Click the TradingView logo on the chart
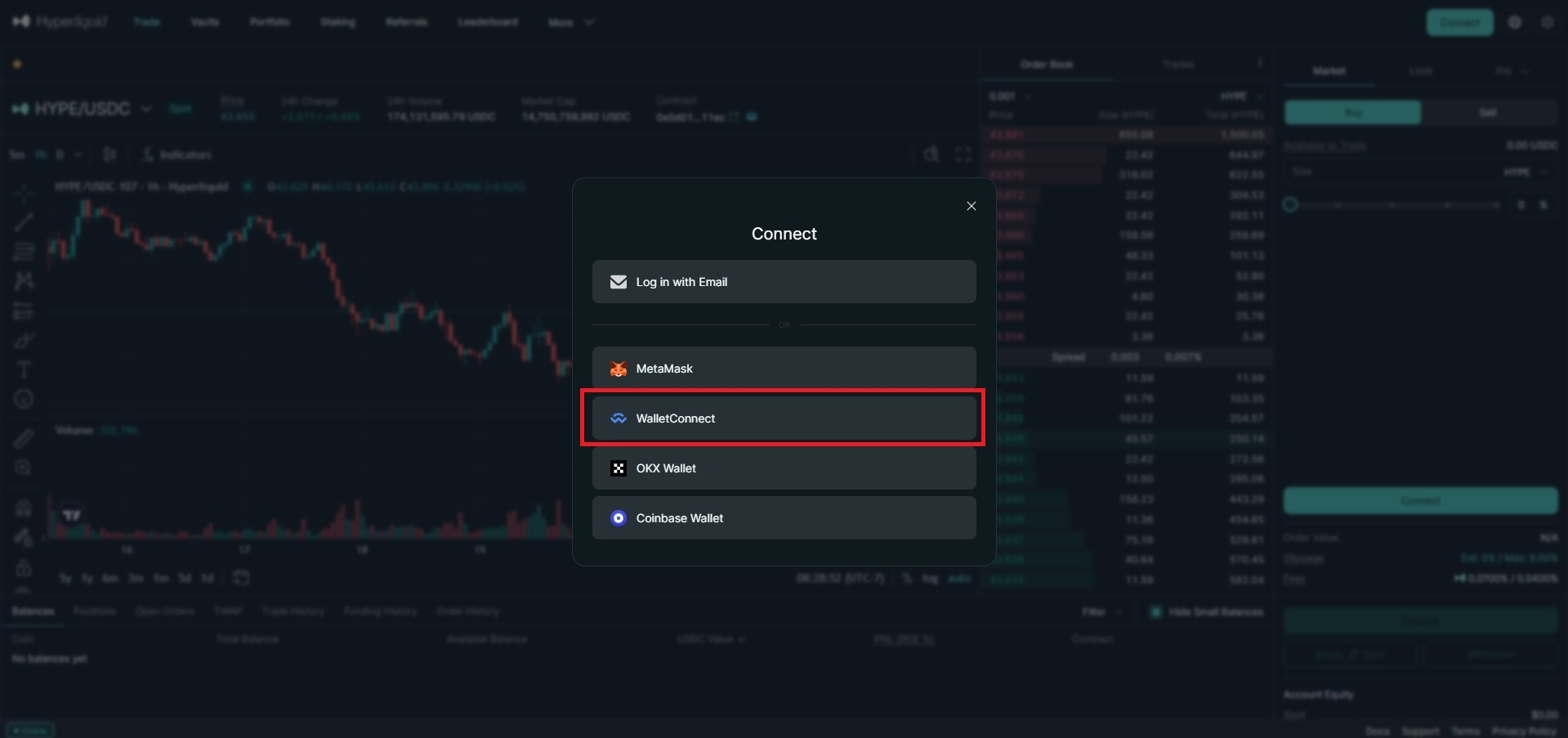The width and height of the screenshot is (1568, 738). click(x=72, y=515)
